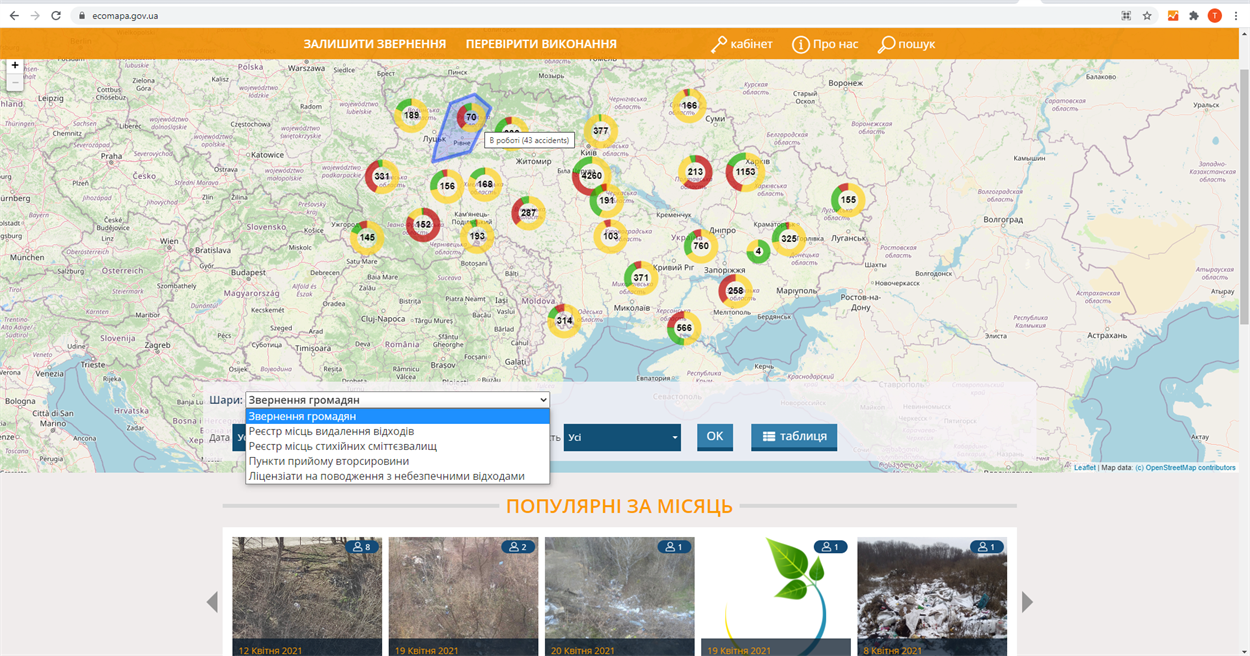Apply filters with the OK button
This screenshot has height=656, width=1250.
point(715,437)
